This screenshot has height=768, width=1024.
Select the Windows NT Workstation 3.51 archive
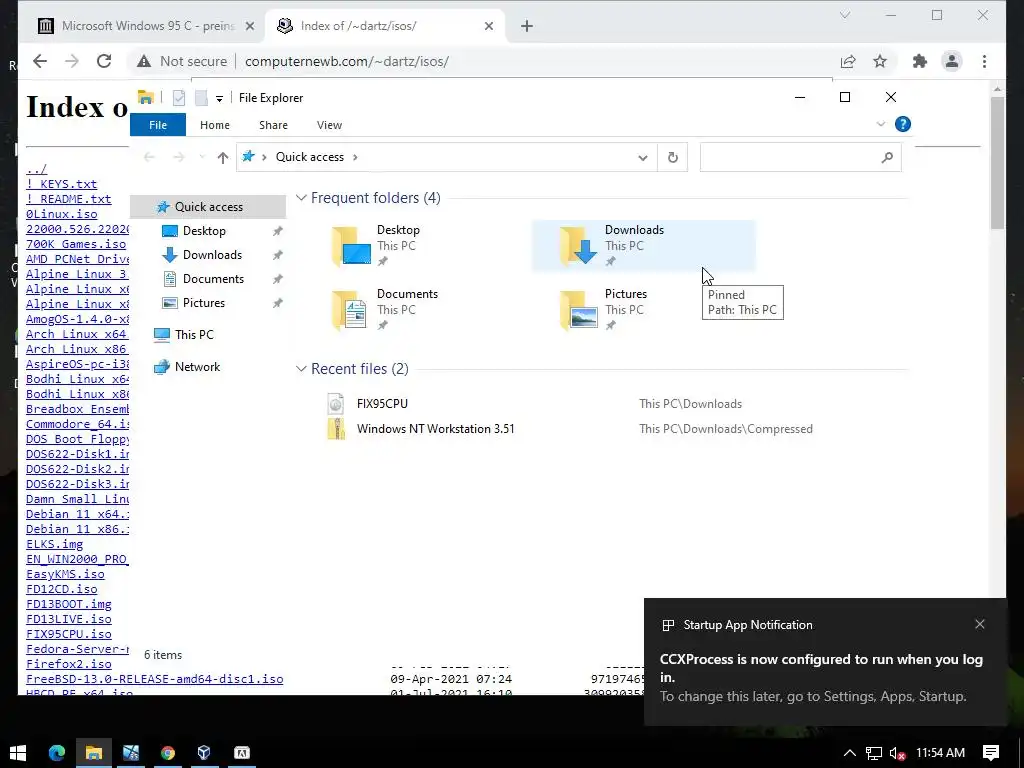click(436, 429)
